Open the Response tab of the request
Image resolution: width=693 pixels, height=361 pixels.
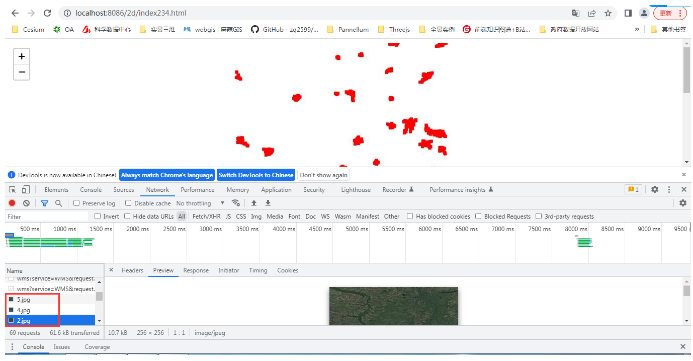point(196,270)
